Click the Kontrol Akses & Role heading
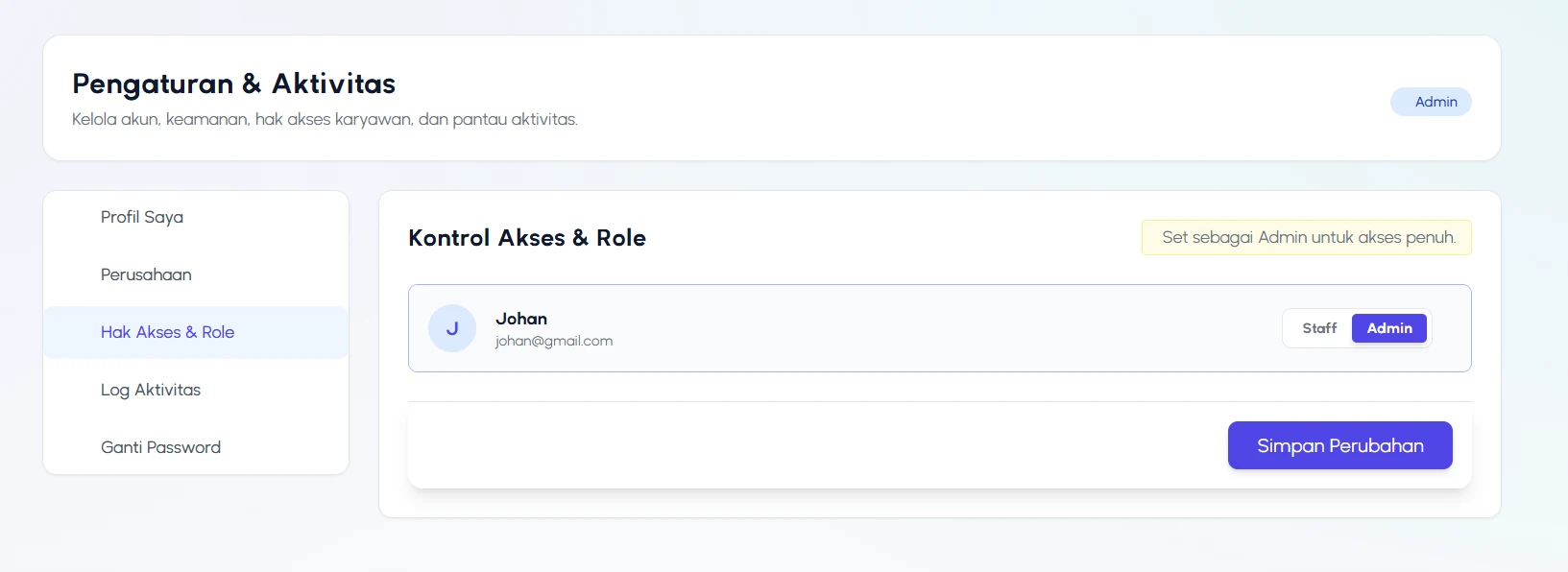The height and width of the screenshot is (572, 1568). click(x=526, y=238)
